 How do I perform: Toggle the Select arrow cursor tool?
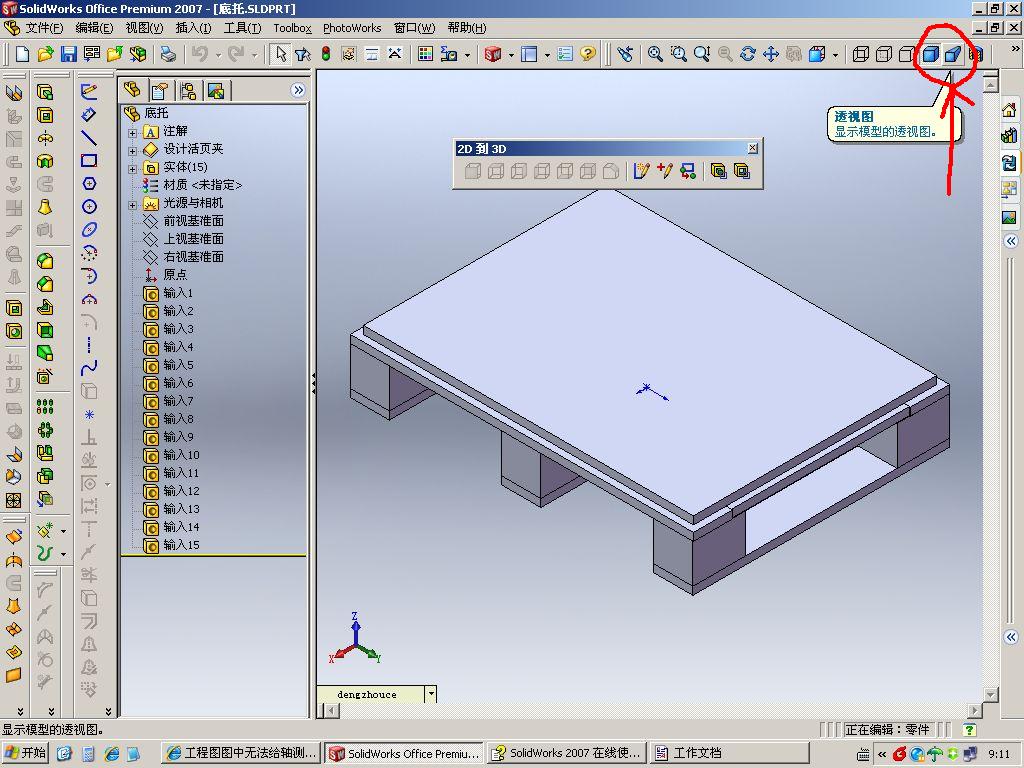point(280,54)
